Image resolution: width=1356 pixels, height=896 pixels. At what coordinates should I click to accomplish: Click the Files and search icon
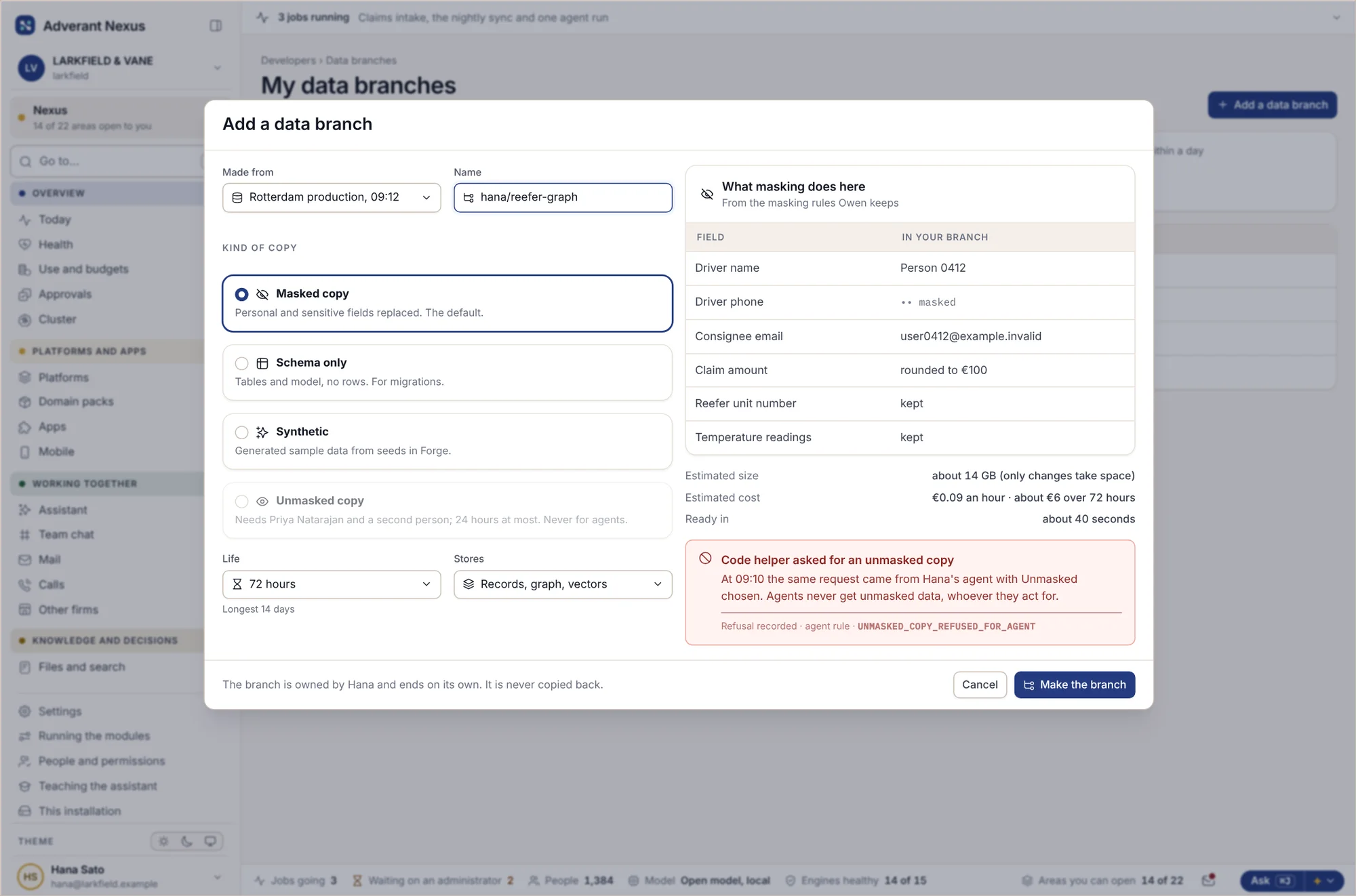[25, 667]
